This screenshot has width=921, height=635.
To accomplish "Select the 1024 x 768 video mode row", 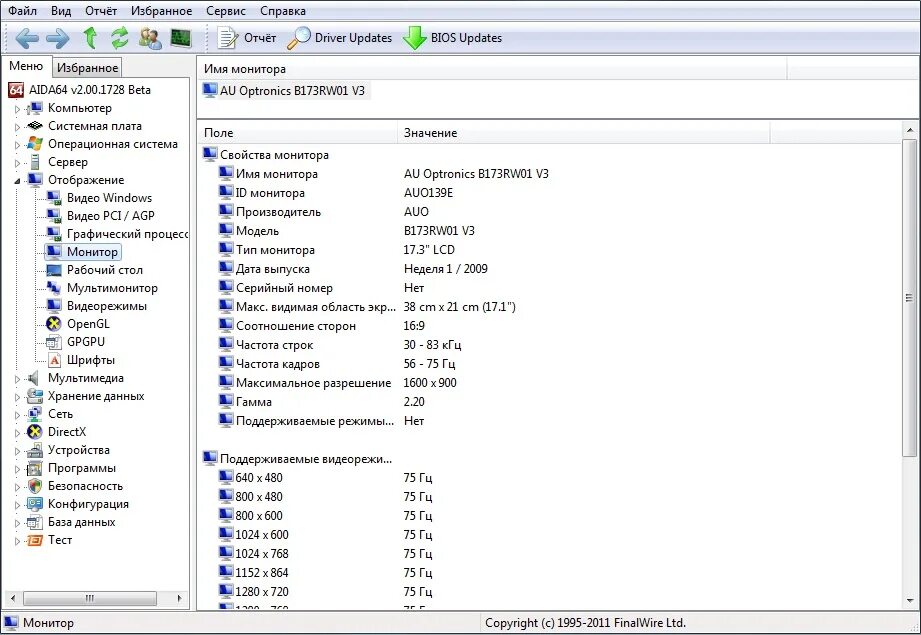I will (x=325, y=554).
